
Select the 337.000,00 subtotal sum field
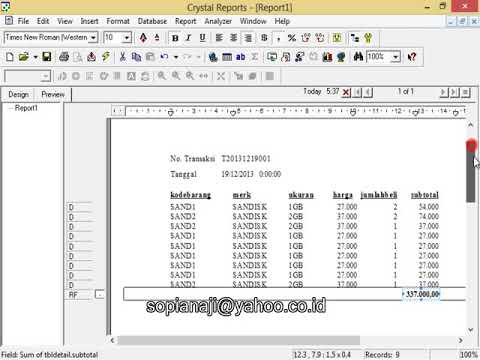[421, 294]
